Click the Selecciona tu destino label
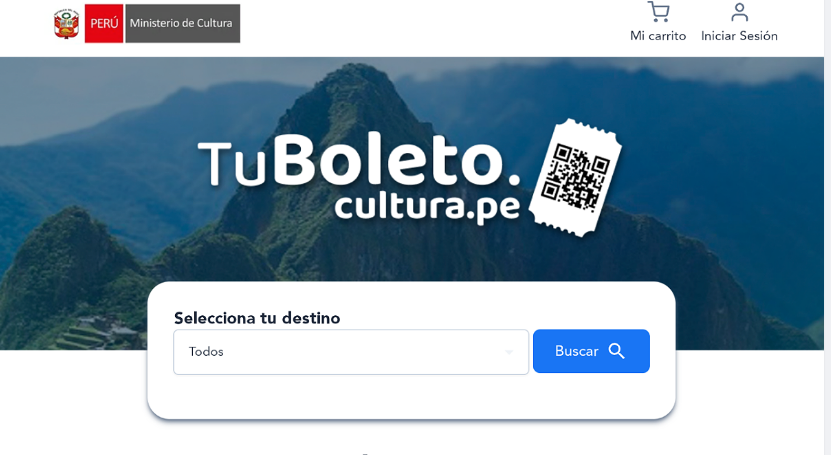Screen dimensions: 831x455 point(257,318)
